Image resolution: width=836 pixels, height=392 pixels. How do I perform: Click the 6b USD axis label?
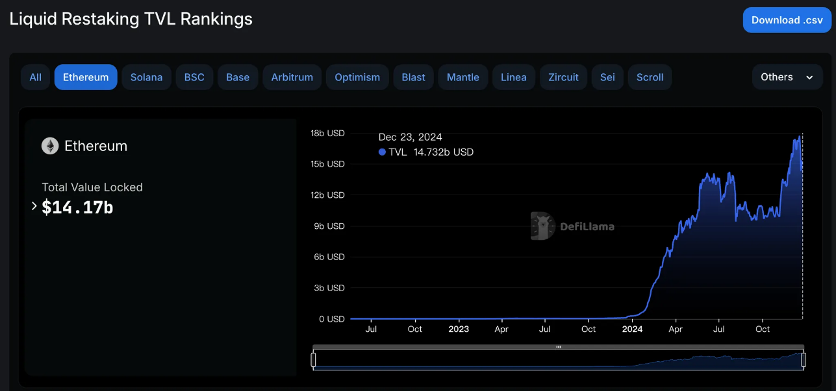pyautogui.click(x=329, y=257)
